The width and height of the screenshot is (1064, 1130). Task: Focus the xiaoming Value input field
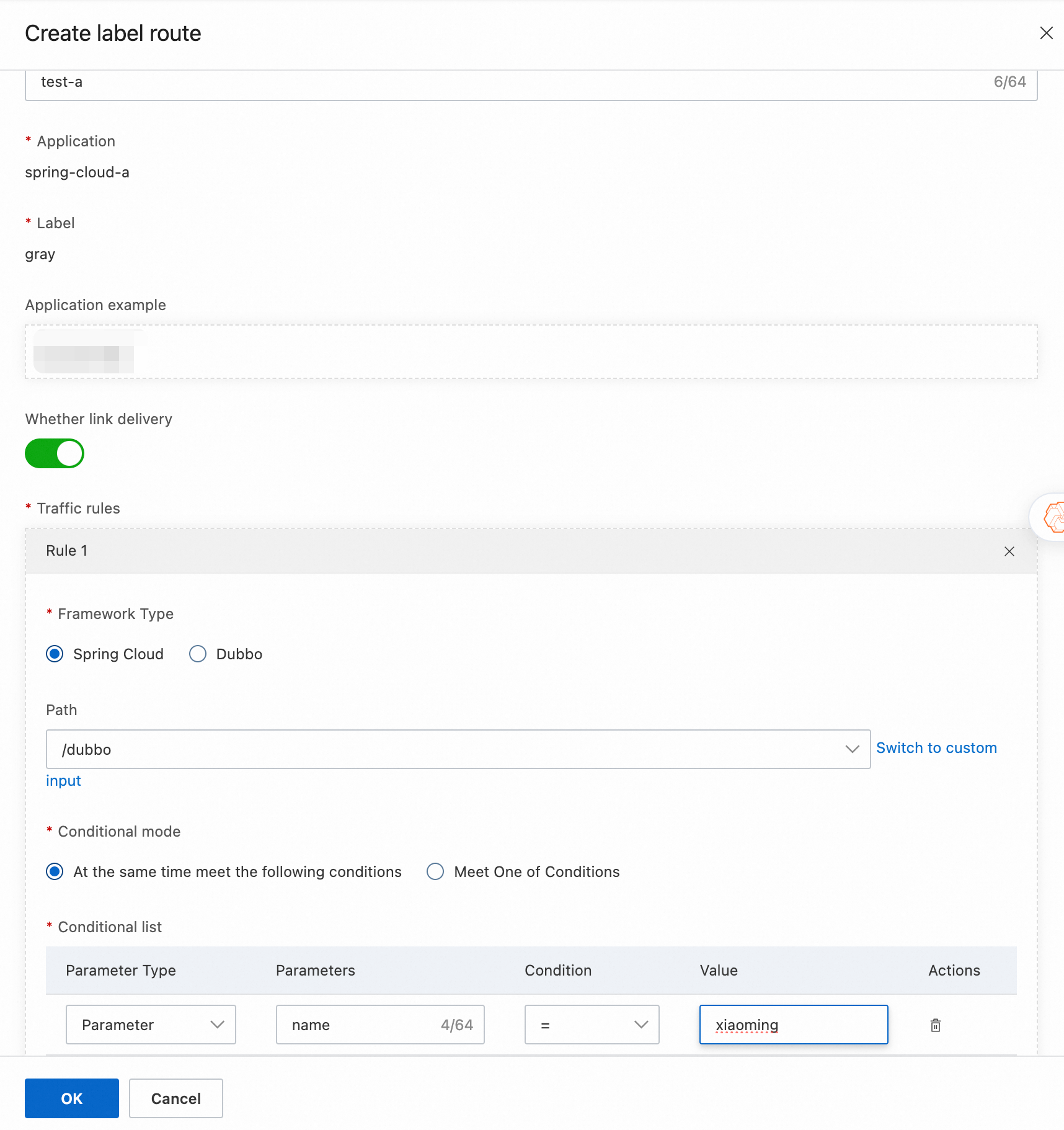(794, 1025)
